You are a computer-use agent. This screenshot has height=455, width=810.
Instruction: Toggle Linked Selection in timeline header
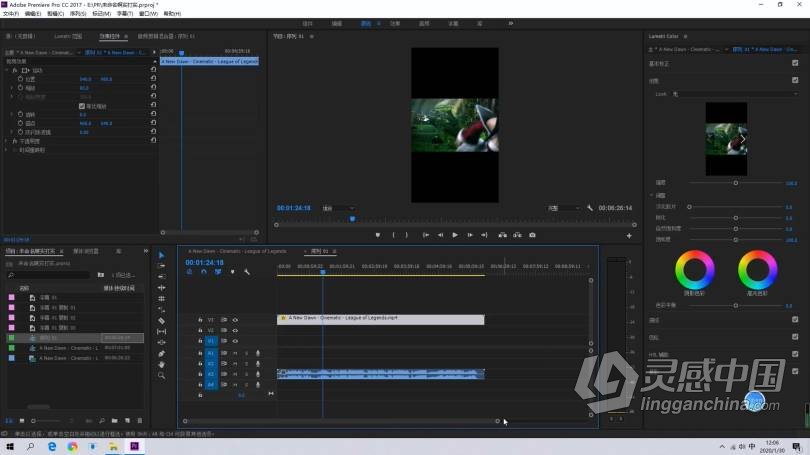tap(218, 272)
